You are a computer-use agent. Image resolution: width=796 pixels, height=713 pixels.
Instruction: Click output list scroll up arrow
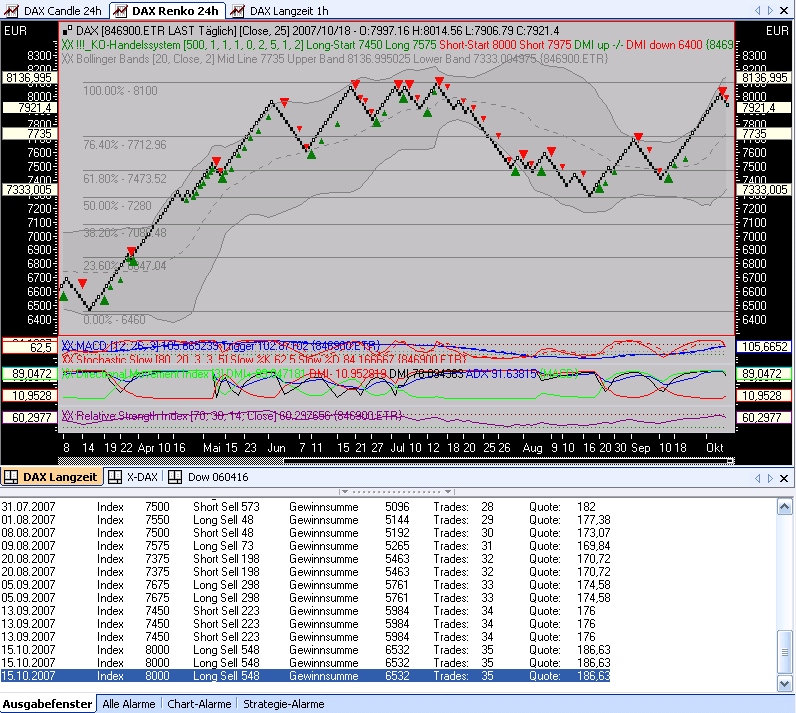pos(784,506)
